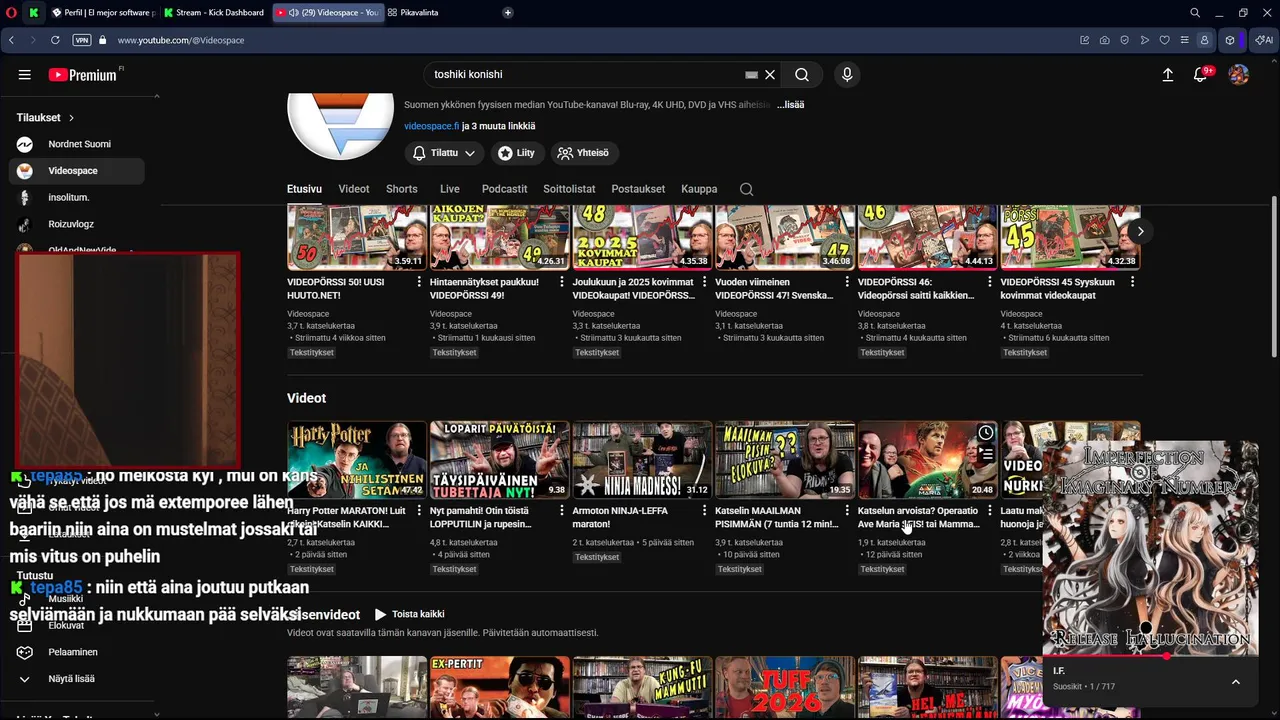The width and height of the screenshot is (1280, 720).
Task: Open a new browser tab
Action: pos(508,13)
